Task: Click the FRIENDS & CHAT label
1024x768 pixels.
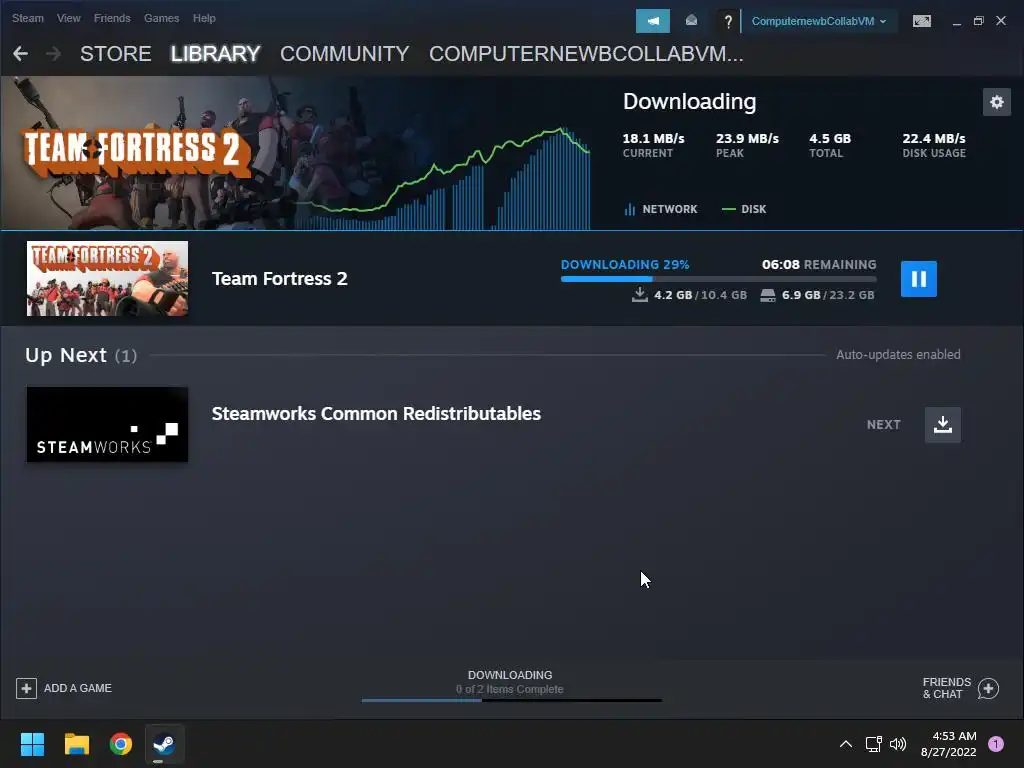Action: [x=946, y=688]
